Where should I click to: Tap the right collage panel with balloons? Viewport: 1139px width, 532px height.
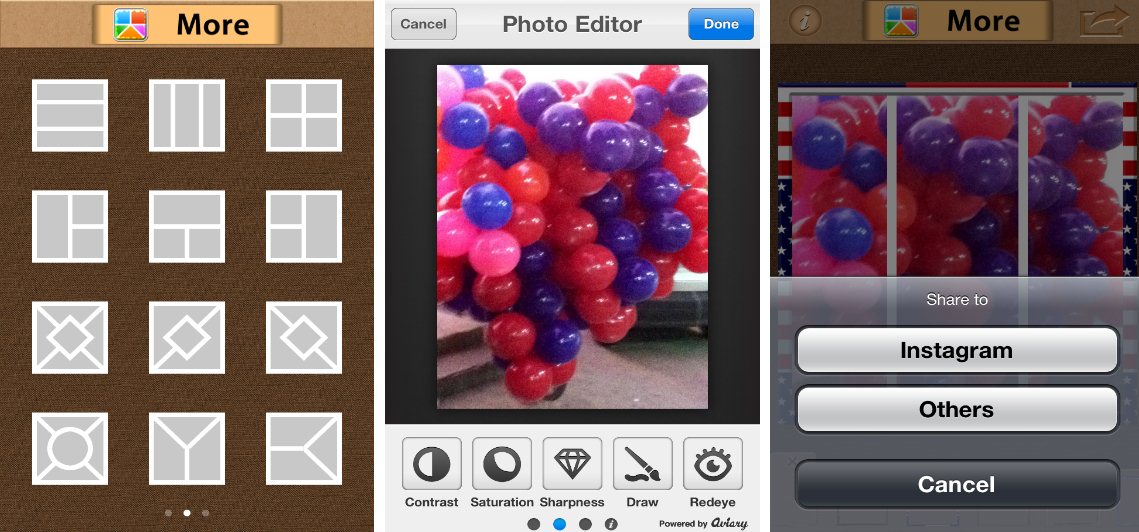click(1073, 187)
